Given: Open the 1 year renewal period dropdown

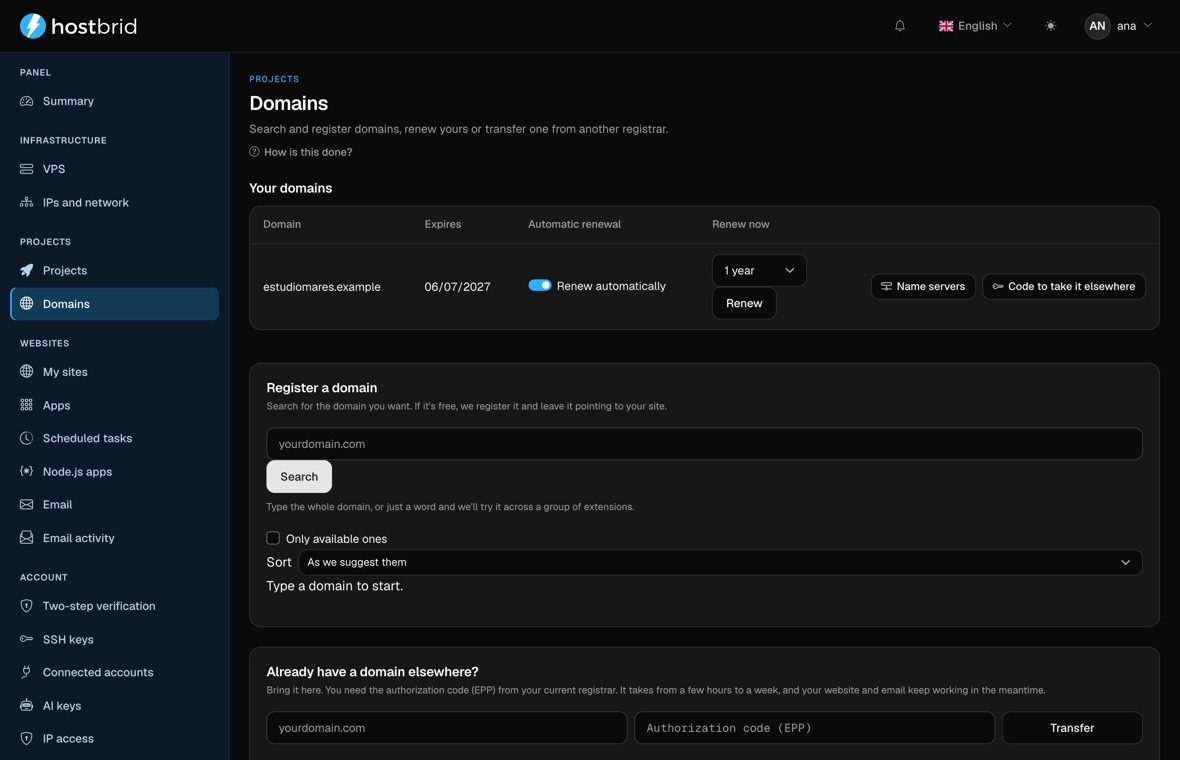Looking at the screenshot, I should (x=759, y=270).
